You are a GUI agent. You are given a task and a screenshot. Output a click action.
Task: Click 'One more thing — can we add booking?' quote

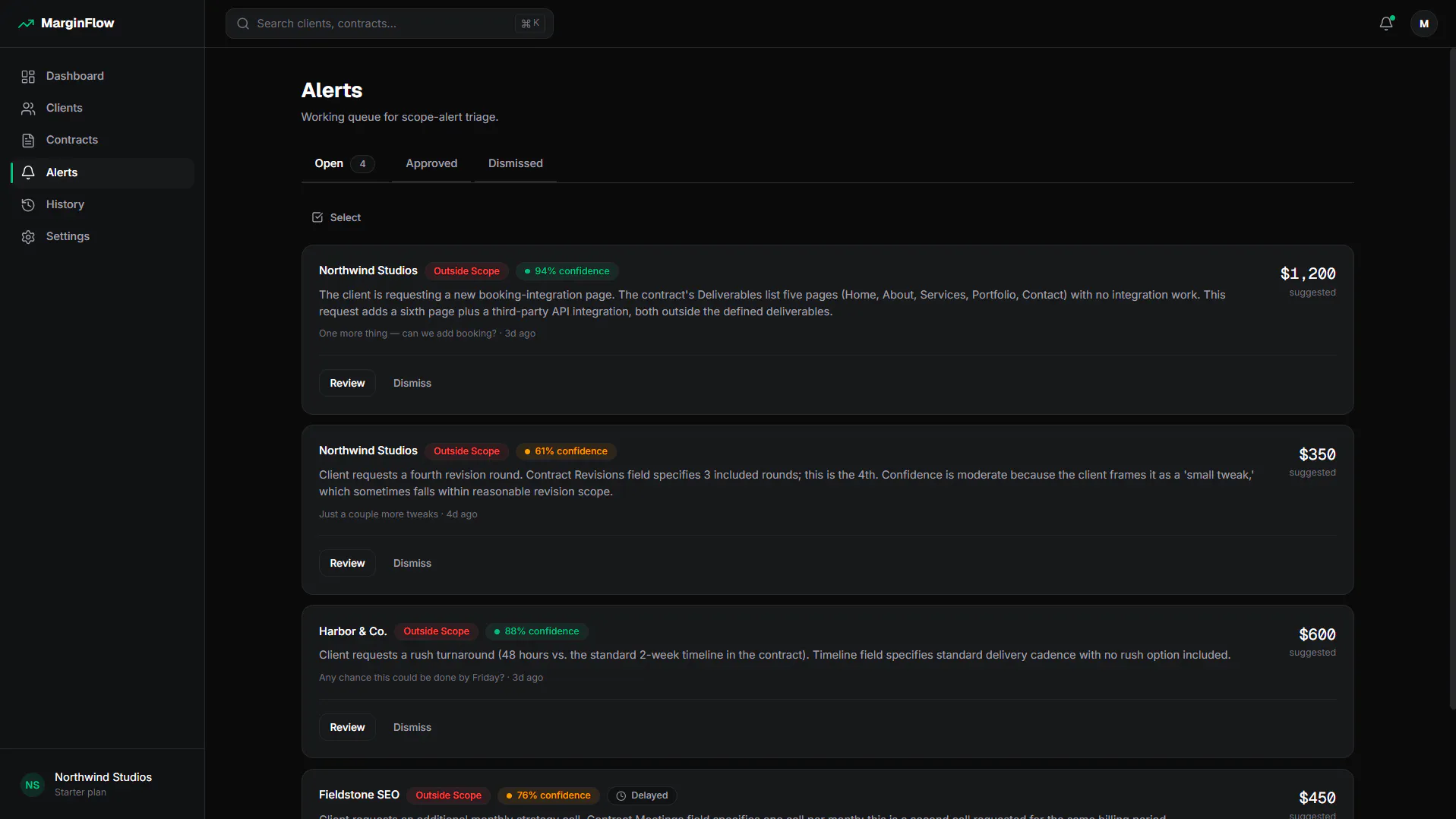point(408,334)
